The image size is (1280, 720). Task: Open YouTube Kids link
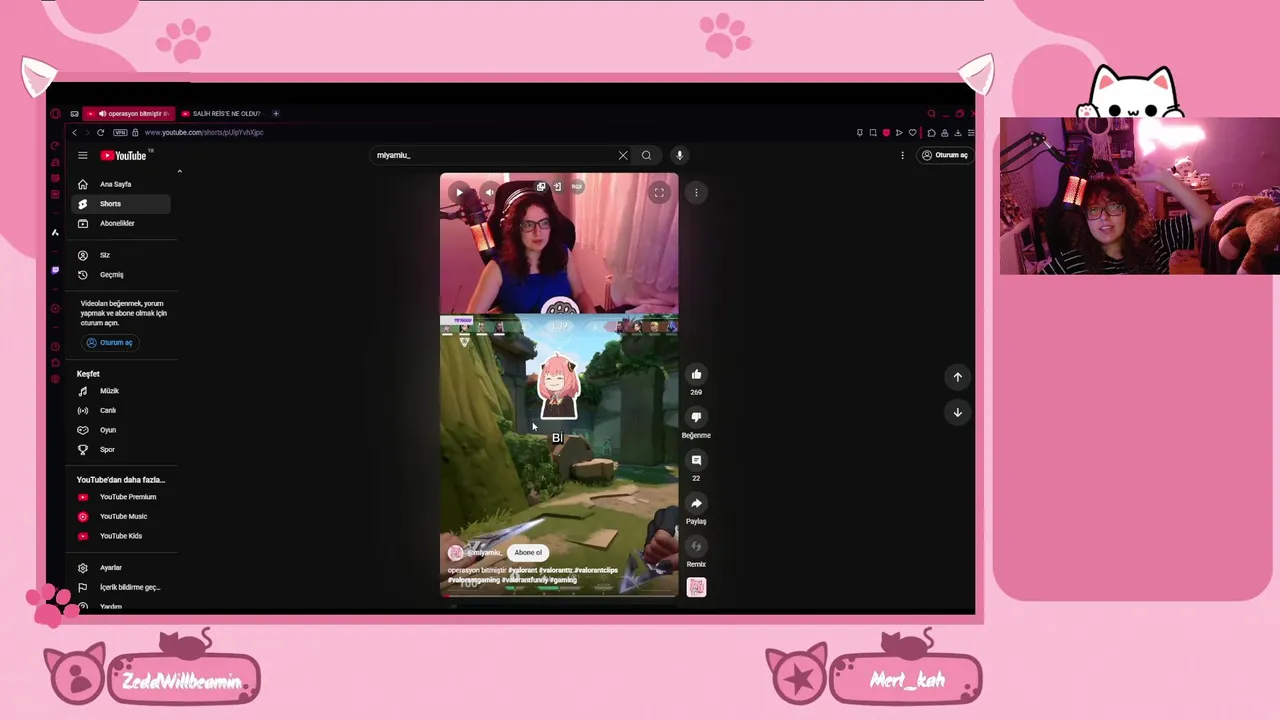click(x=123, y=536)
